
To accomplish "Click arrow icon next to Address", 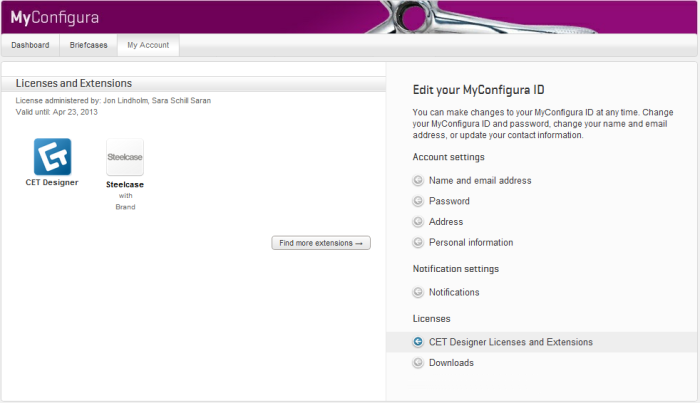I will pyautogui.click(x=418, y=222).
